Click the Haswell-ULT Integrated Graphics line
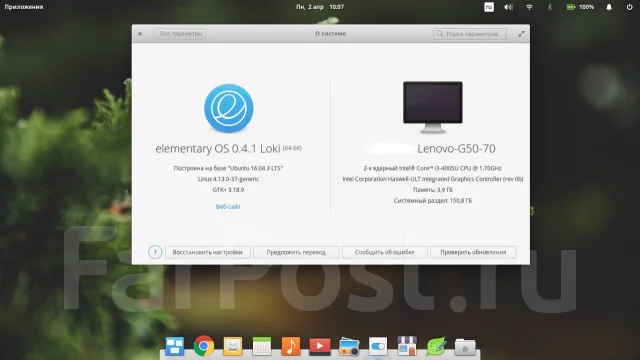640x360 pixels. [x=433, y=179]
